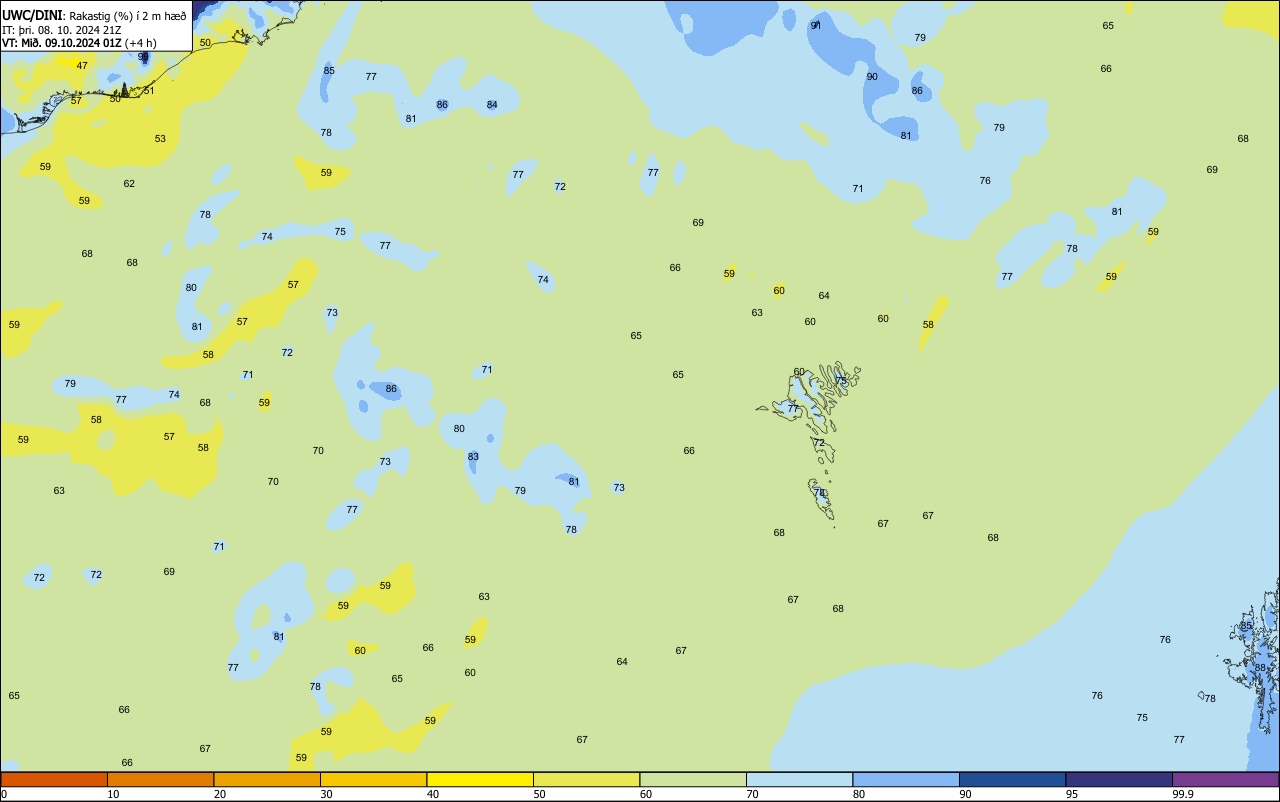Pick the purple legend swatch above 99.9
This screenshot has height=802, width=1280.
coord(1225,779)
